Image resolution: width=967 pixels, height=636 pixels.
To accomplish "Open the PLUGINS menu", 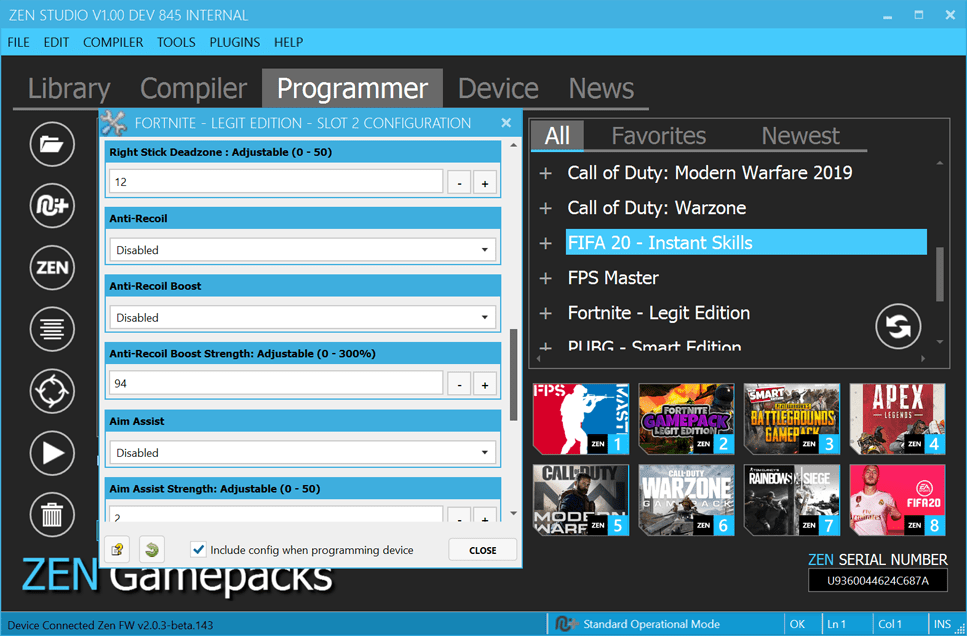I will pyautogui.click(x=235, y=43).
